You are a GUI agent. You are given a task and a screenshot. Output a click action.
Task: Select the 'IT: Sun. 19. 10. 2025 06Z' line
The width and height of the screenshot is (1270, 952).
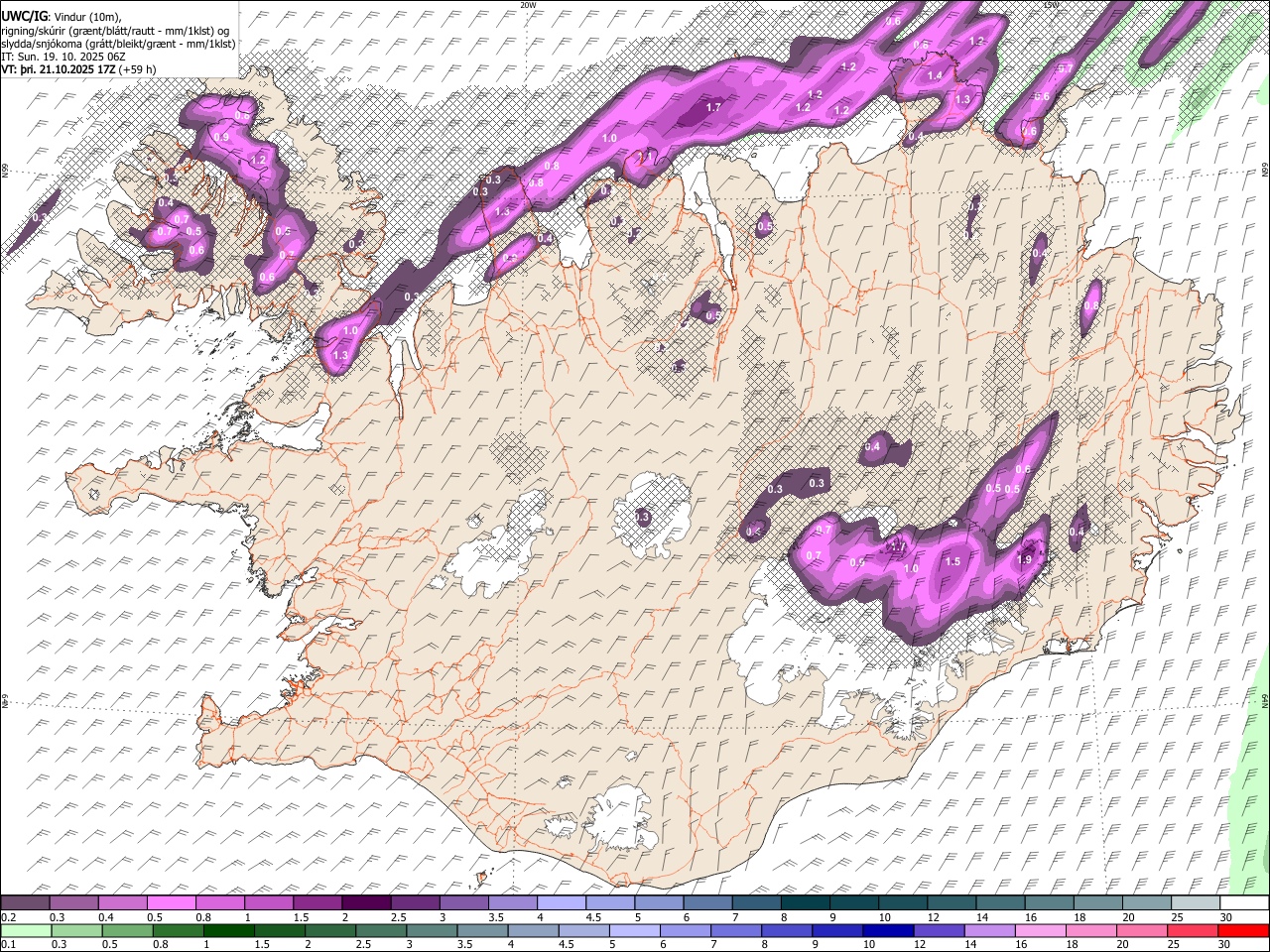(x=63, y=57)
